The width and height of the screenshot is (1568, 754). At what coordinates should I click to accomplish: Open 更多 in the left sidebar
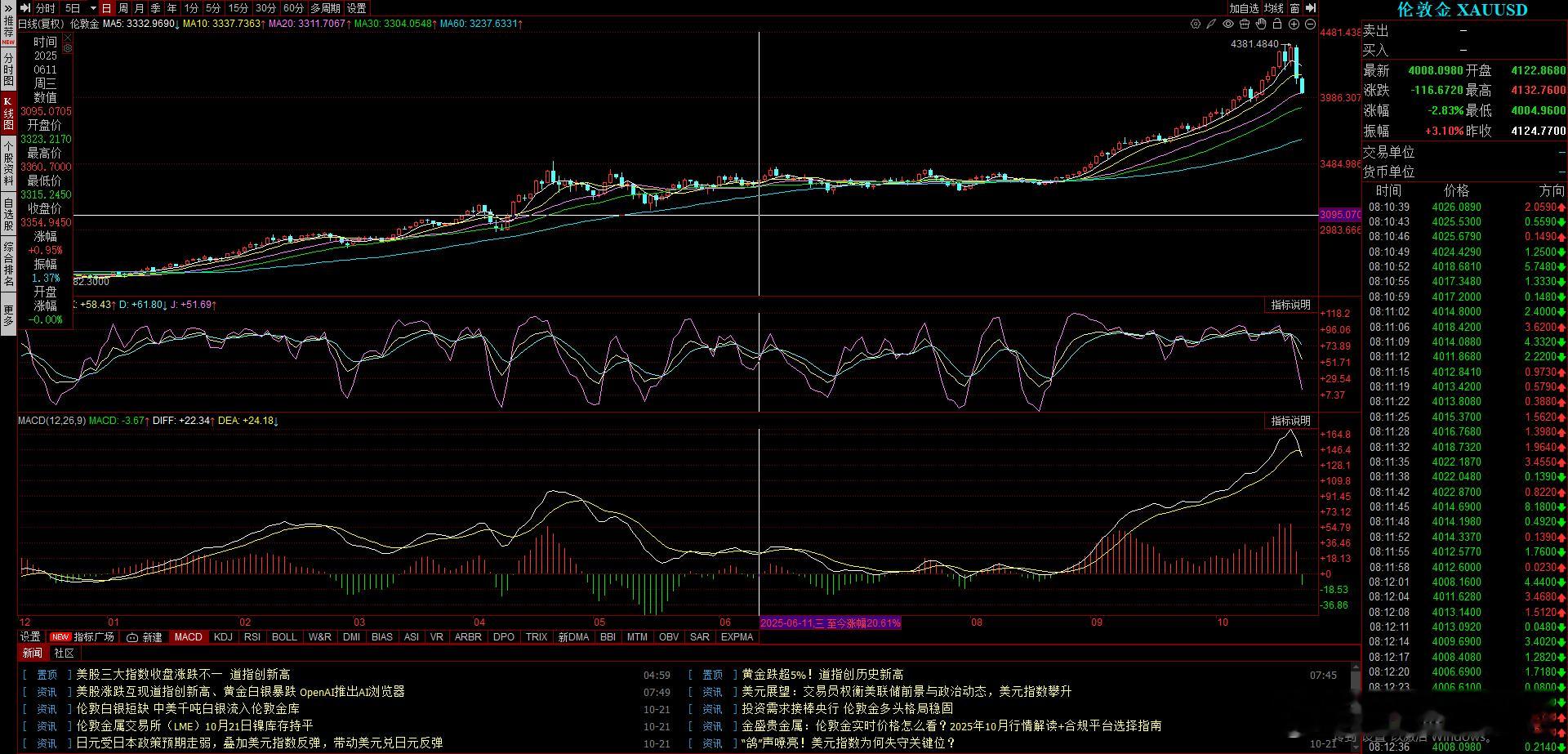tap(8, 315)
